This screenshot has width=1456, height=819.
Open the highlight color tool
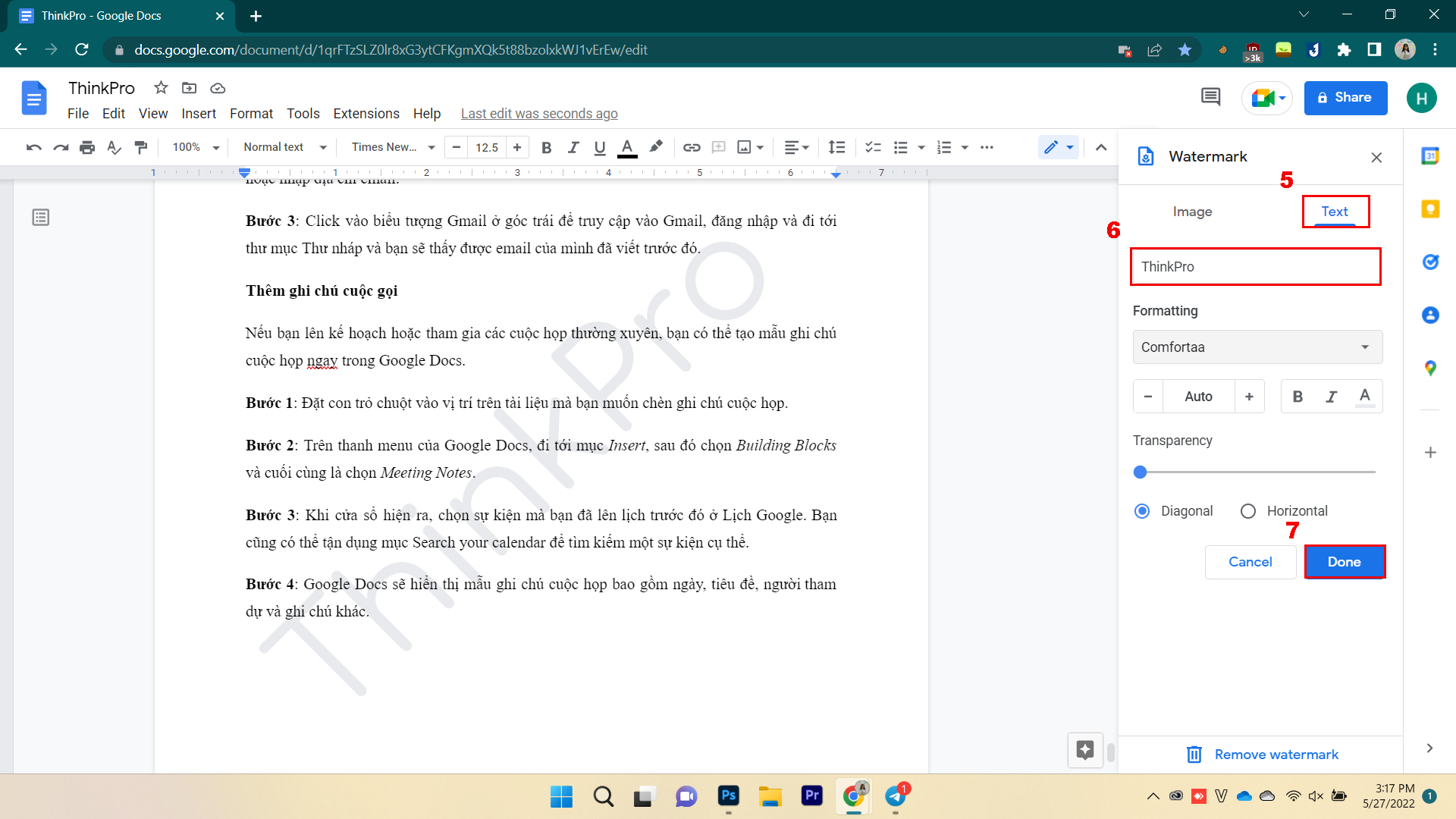click(x=656, y=147)
